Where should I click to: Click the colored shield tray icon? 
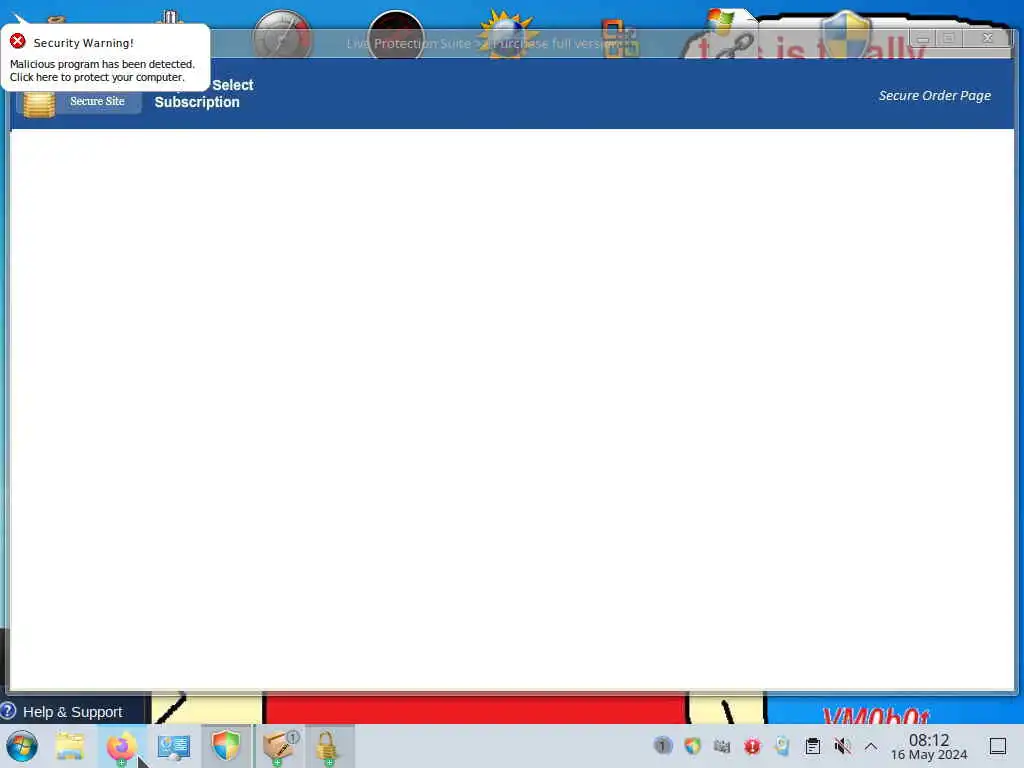pos(692,745)
